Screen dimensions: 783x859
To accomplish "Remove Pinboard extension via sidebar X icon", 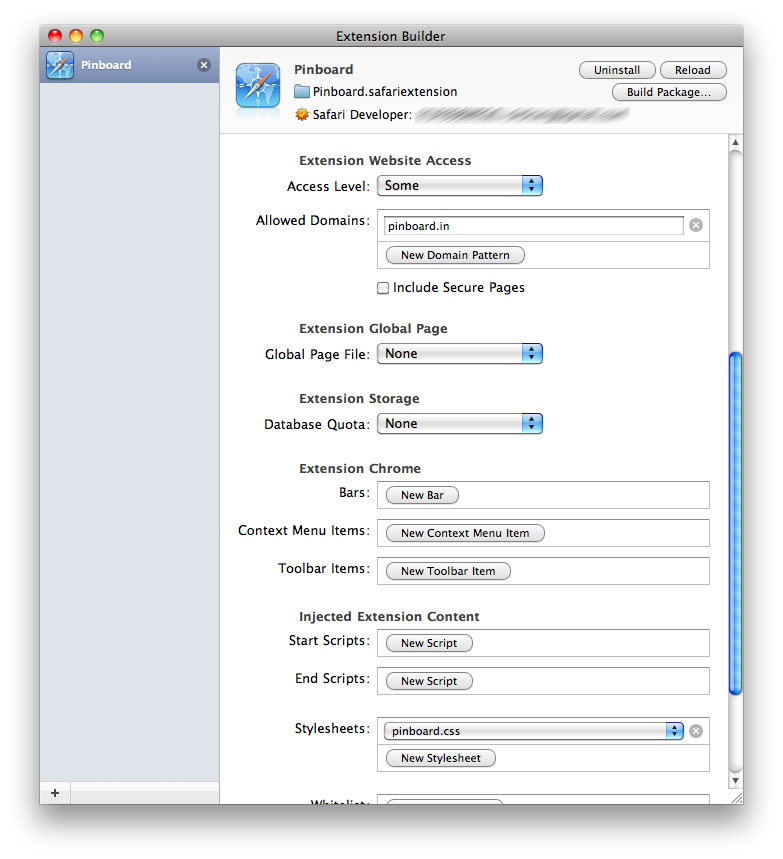I will click(x=204, y=65).
